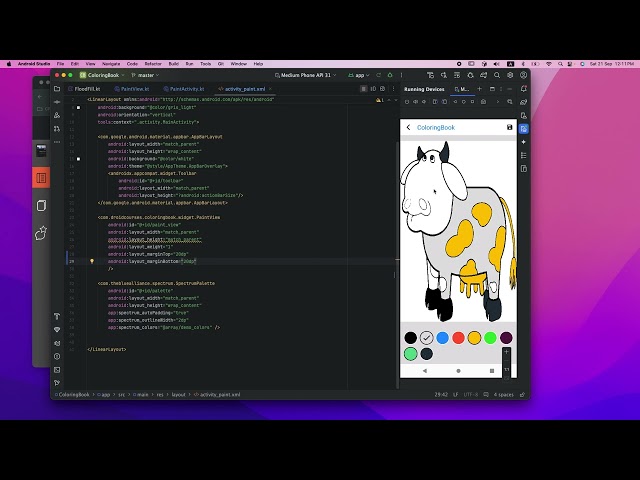Viewport: 640px width, 480px height.
Task: Toggle read-only lock icon in status bar
Action: (522, 395)
